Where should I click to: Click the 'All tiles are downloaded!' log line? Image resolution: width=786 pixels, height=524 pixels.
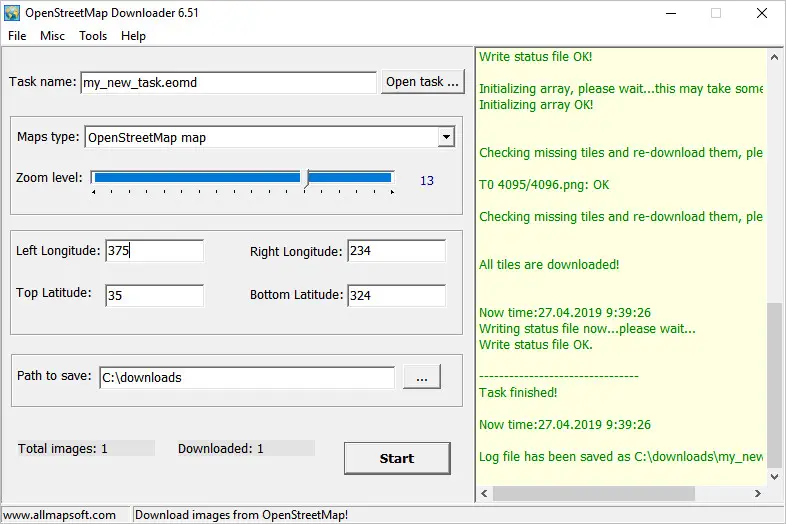549,264
